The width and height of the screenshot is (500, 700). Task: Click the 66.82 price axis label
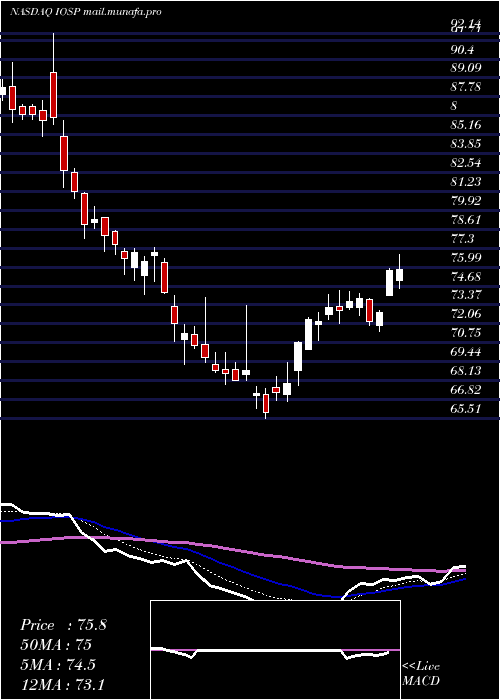[x=466, y=390]
